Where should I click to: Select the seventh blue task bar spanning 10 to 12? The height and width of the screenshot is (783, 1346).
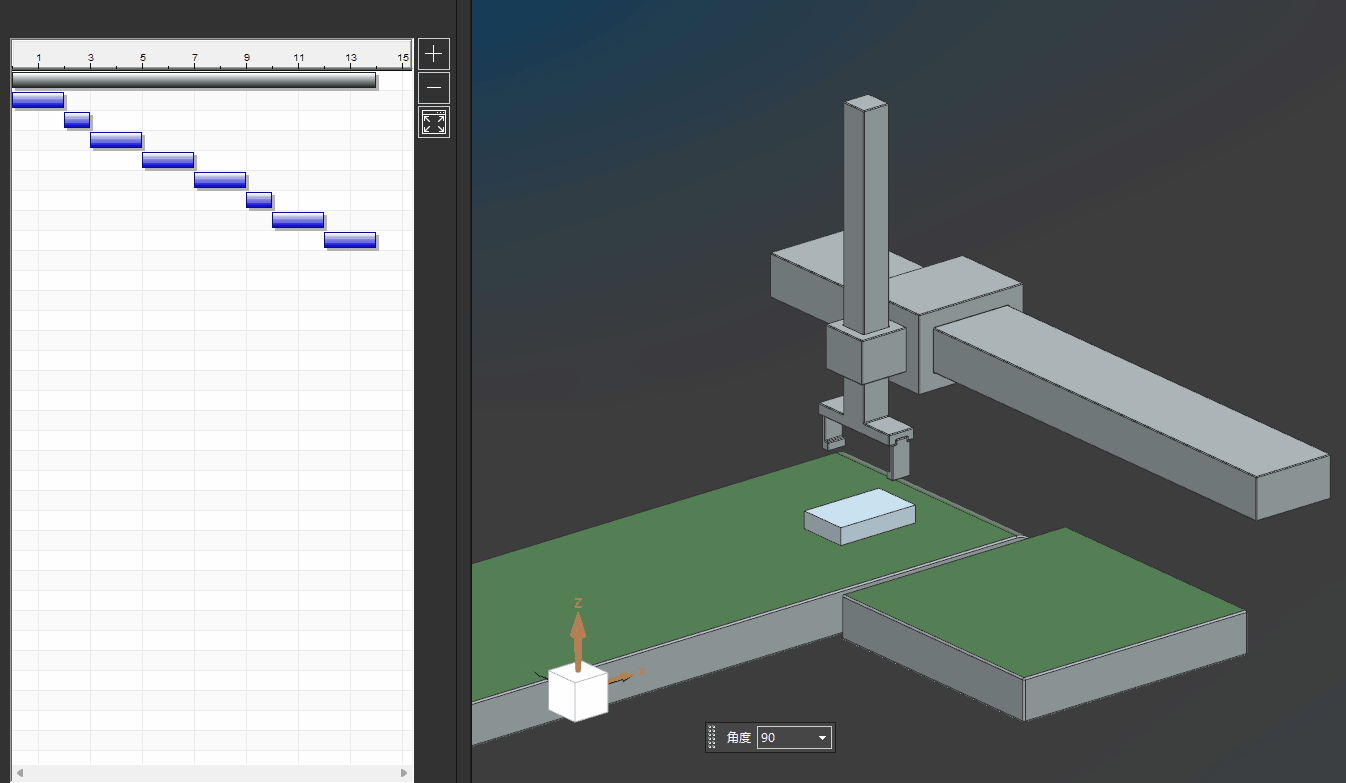pos(298,220)
